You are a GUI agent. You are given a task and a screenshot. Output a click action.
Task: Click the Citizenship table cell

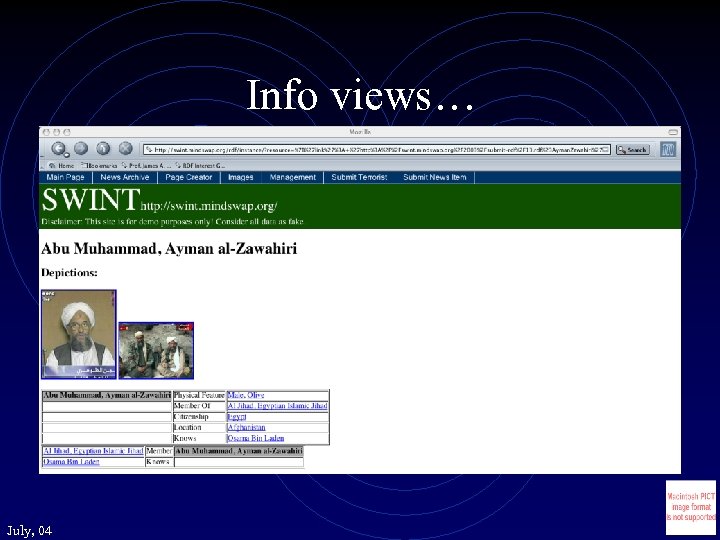click(199, 417)
